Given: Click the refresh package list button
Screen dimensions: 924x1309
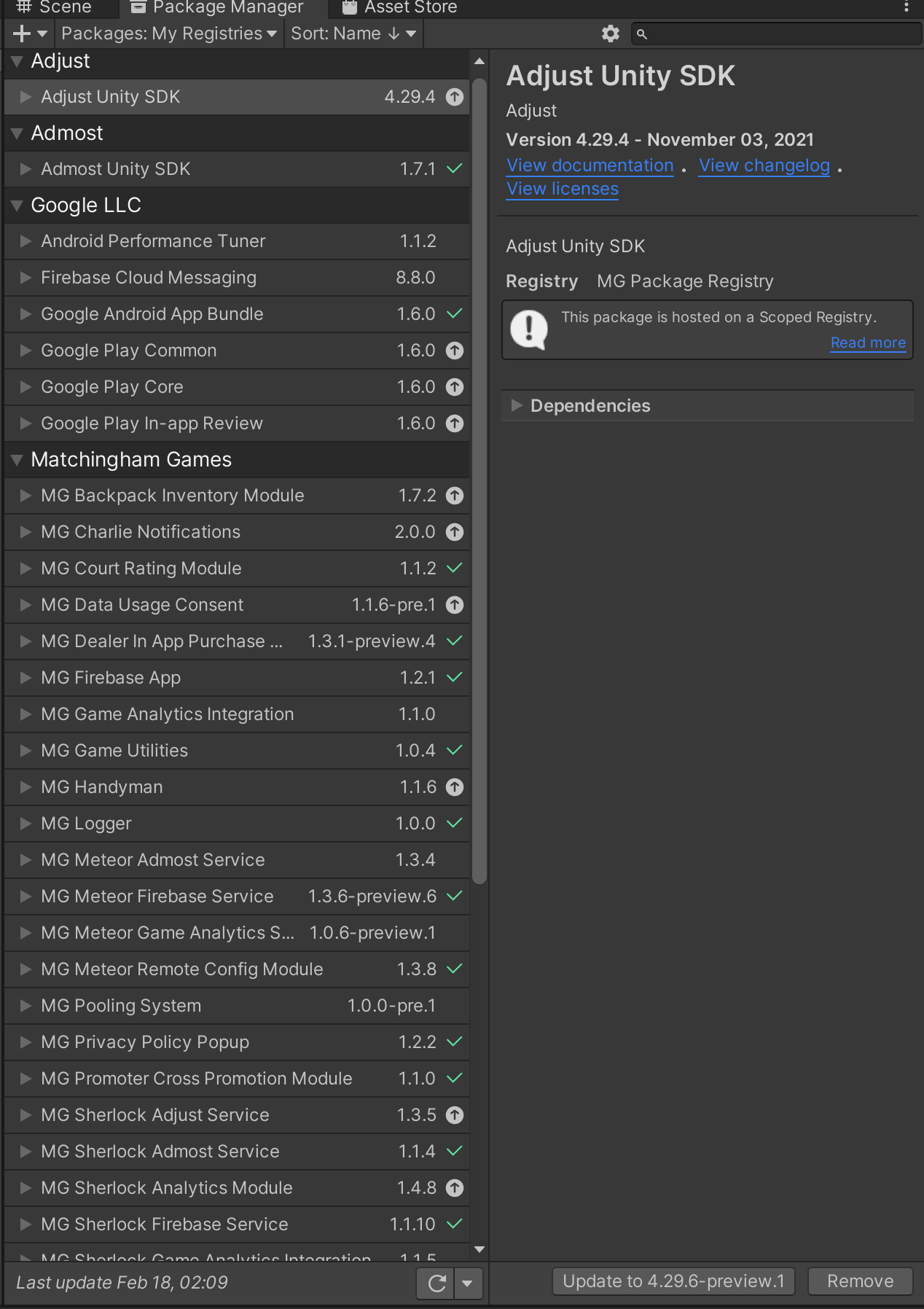Looking at the screenshot, I should tap(436, 1283).
